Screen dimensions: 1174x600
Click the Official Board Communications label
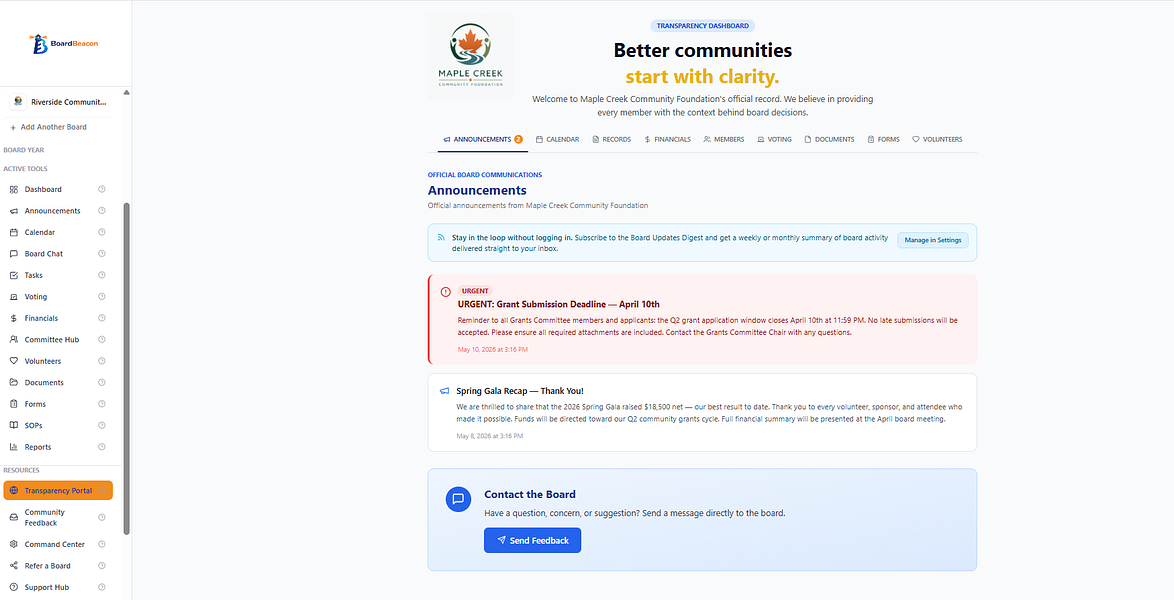pyautogui.click(x=484, y=175)
